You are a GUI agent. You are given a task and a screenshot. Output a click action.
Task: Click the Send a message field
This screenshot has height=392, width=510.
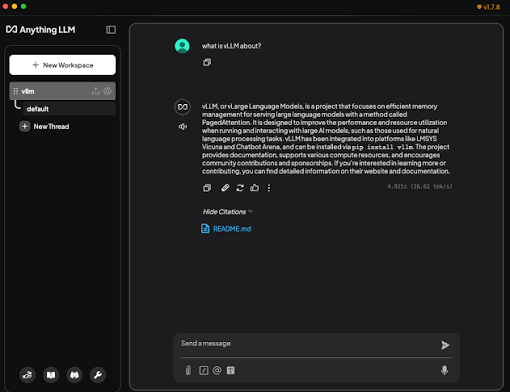tap(308, 344)
